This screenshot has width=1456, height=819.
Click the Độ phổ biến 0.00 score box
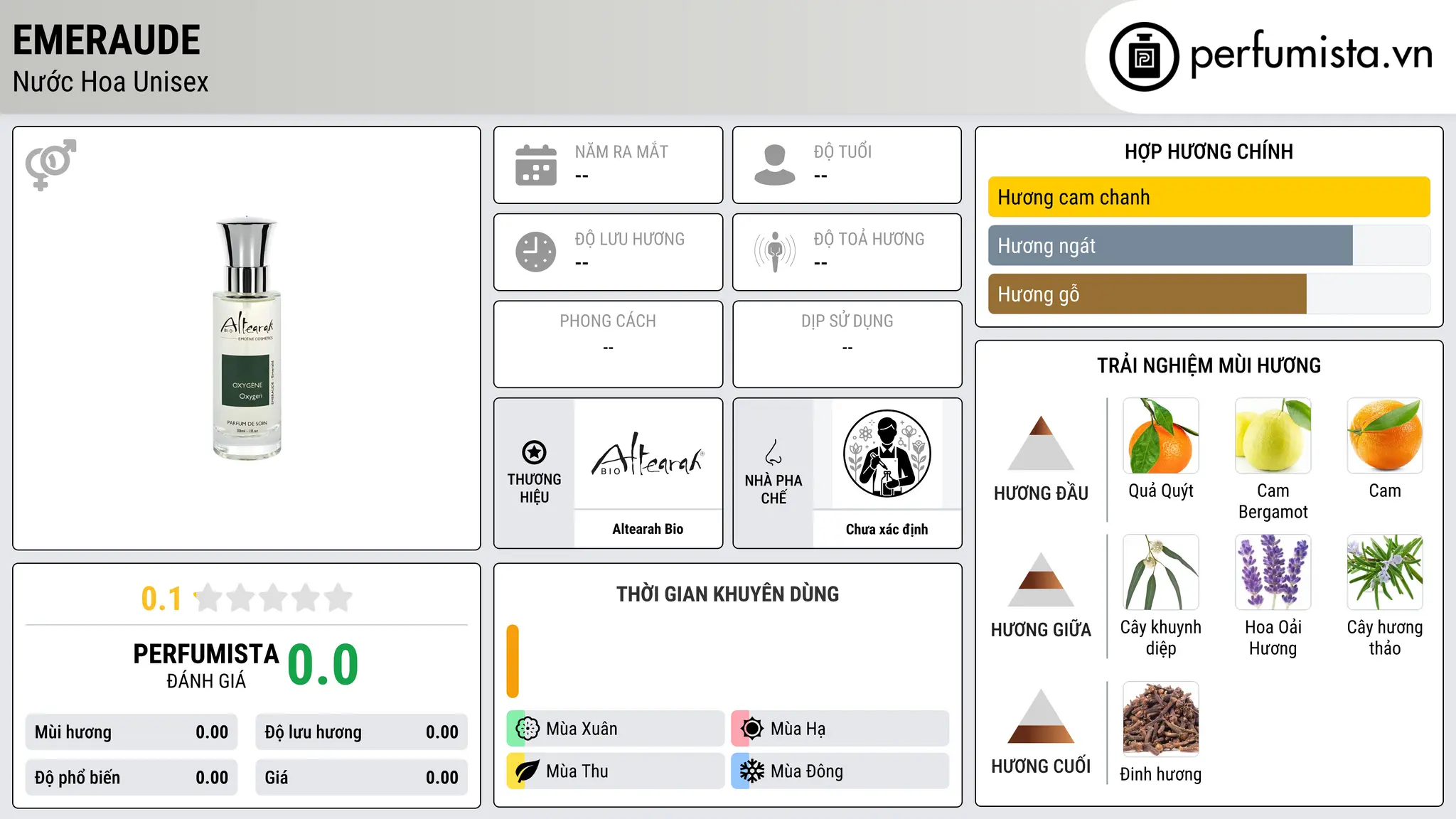pos(132,778)
